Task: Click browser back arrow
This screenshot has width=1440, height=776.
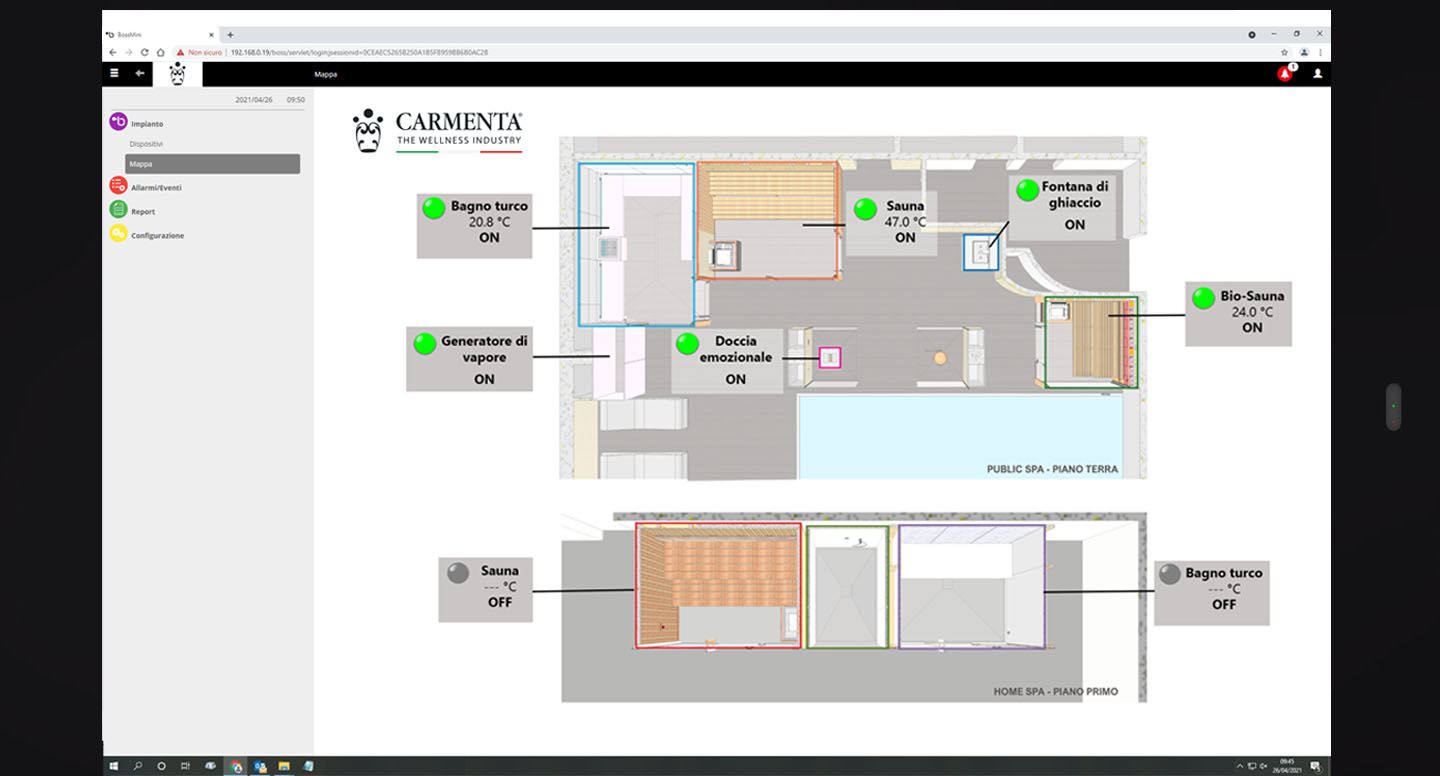Action: click(x=113, y=52)
